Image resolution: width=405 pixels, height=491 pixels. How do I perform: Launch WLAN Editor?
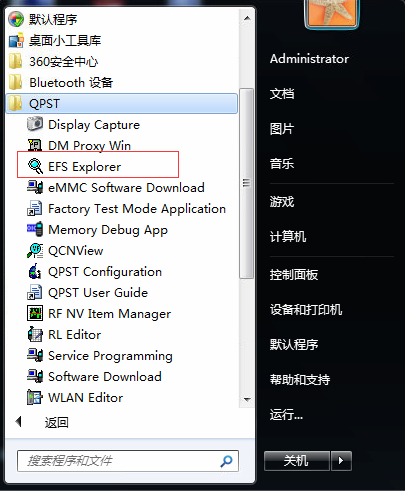pos(86,398)
